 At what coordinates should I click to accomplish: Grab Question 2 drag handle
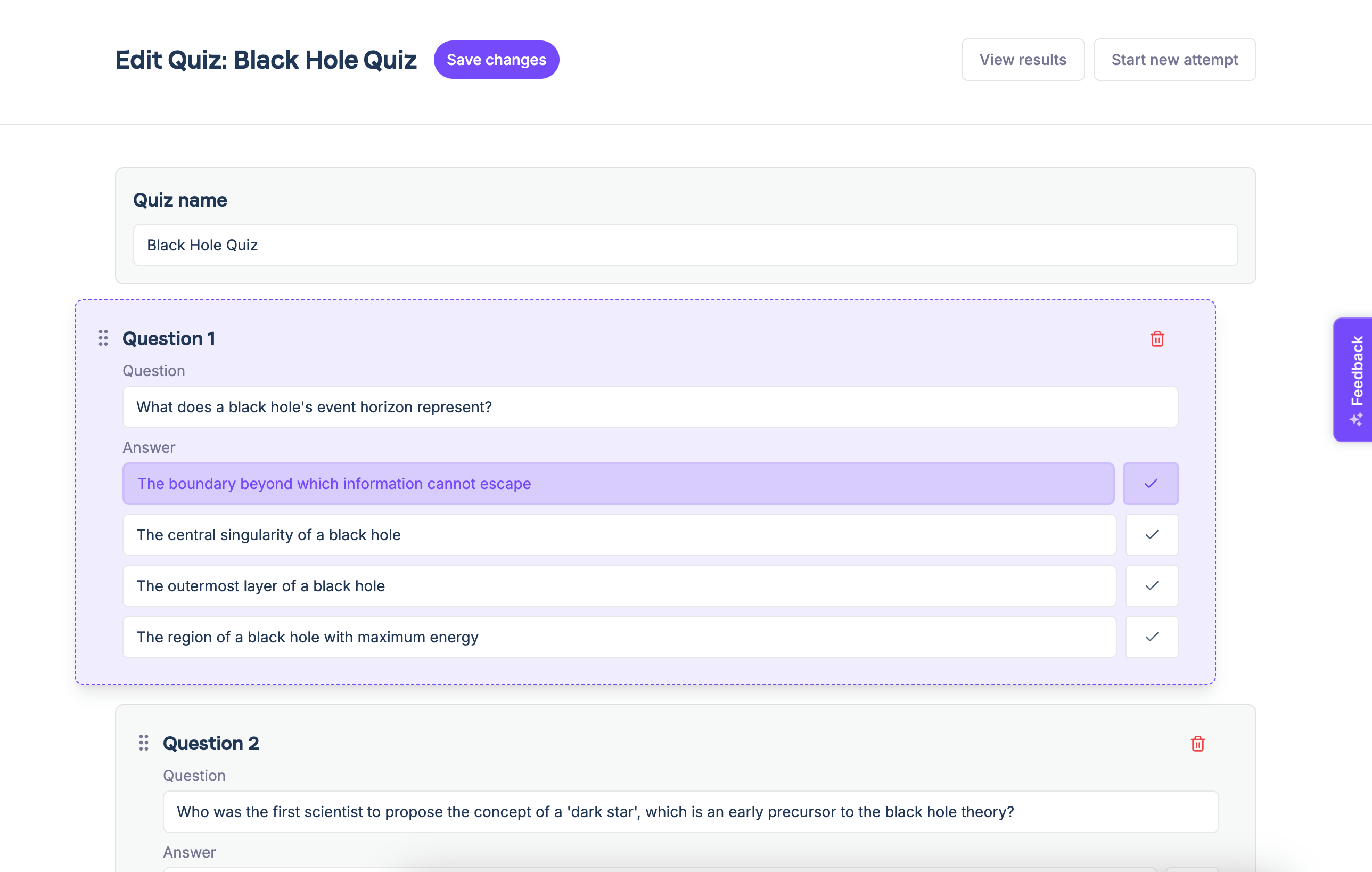click(x=144, y=743)
